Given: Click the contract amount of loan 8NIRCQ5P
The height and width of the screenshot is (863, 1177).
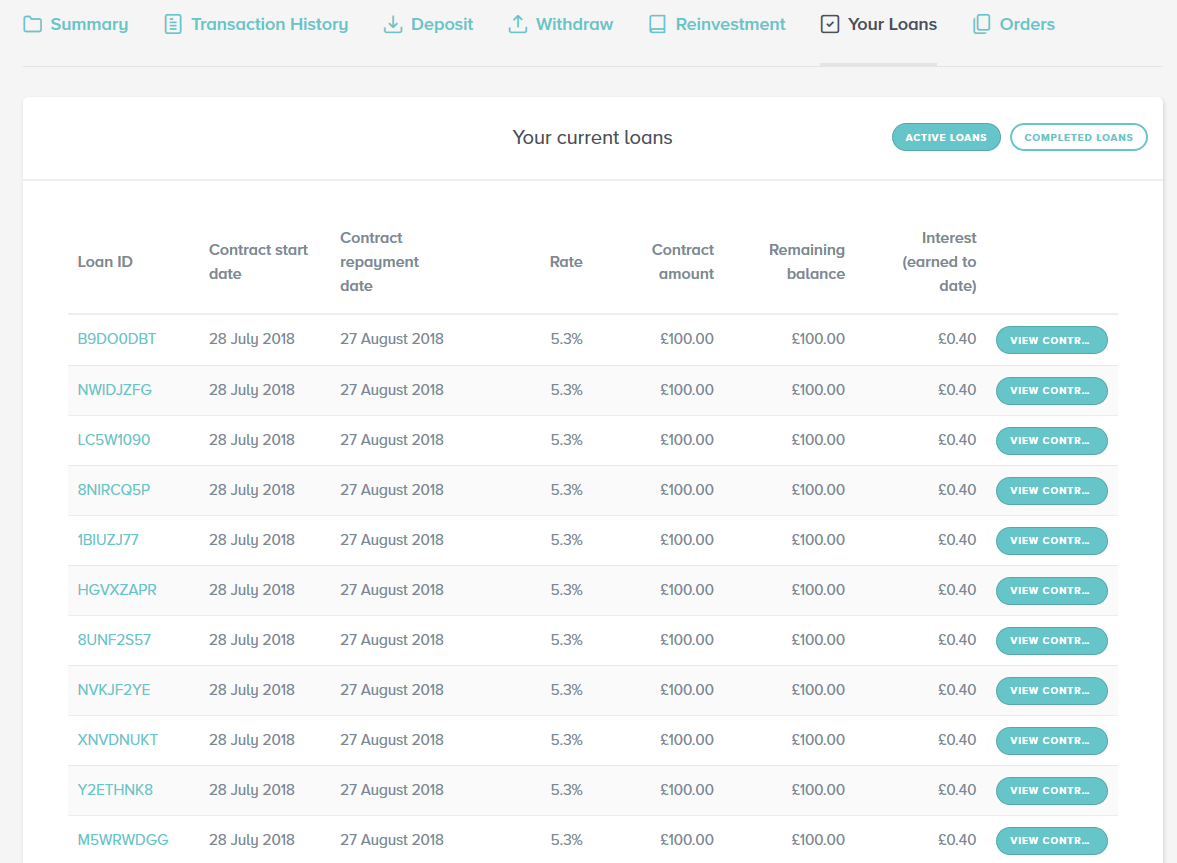Looking at the screenshot, I should pos(687,490).
